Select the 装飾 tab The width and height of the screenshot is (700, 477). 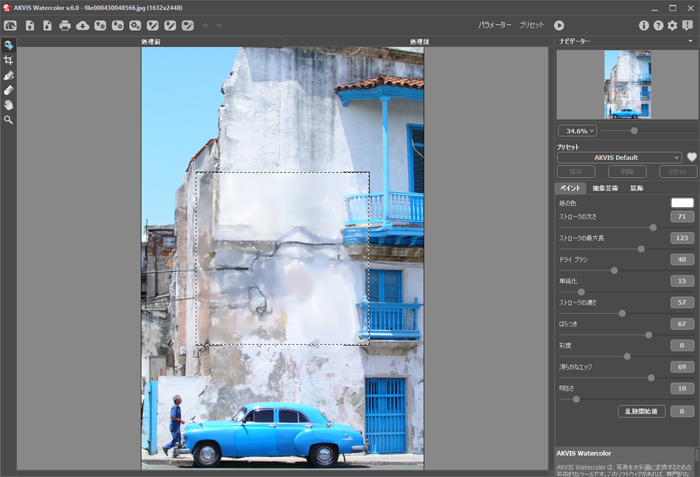[x=637, y=188]
